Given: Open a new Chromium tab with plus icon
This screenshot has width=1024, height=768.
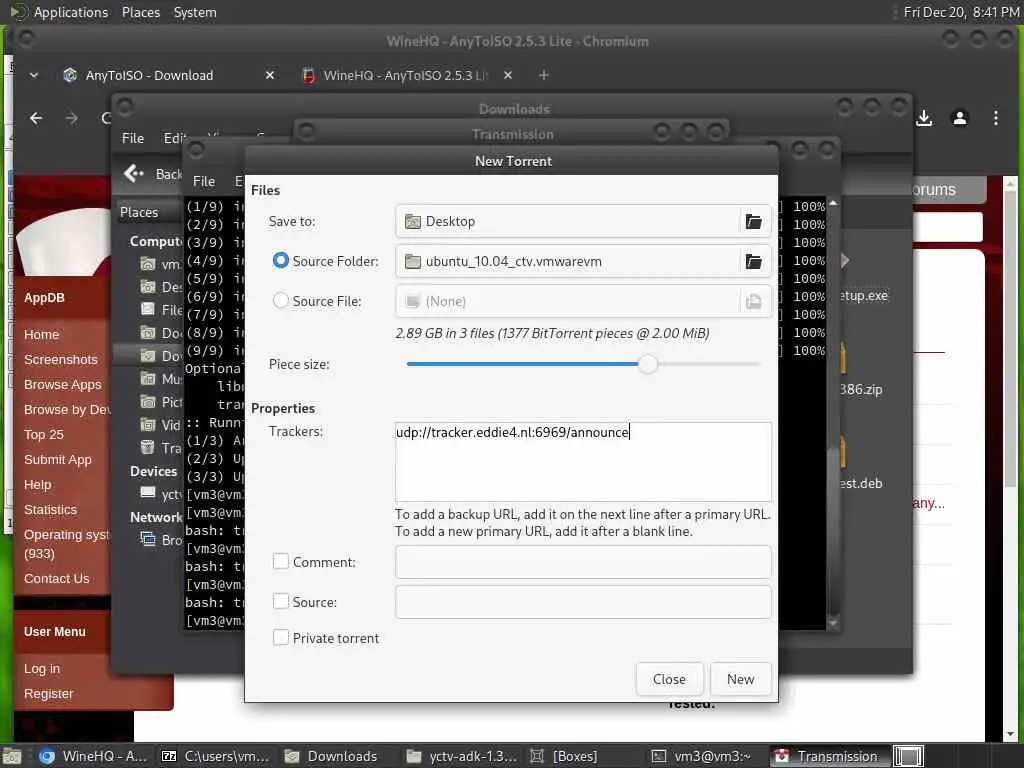Looking at the screenshot, I should pos(543,75).
